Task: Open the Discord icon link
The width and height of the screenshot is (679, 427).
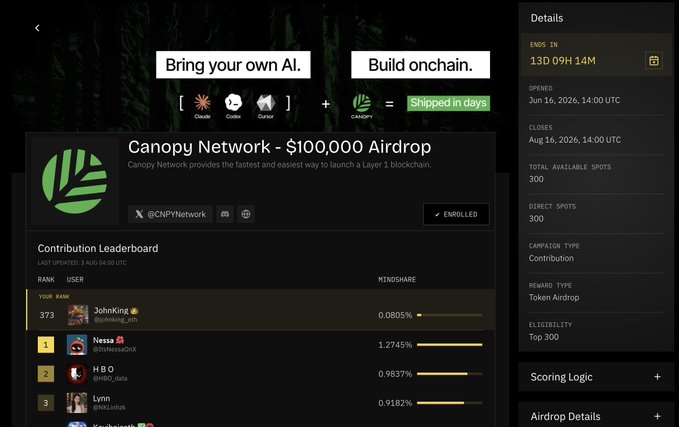Action: pyautogui.click(x=225, y=214)
